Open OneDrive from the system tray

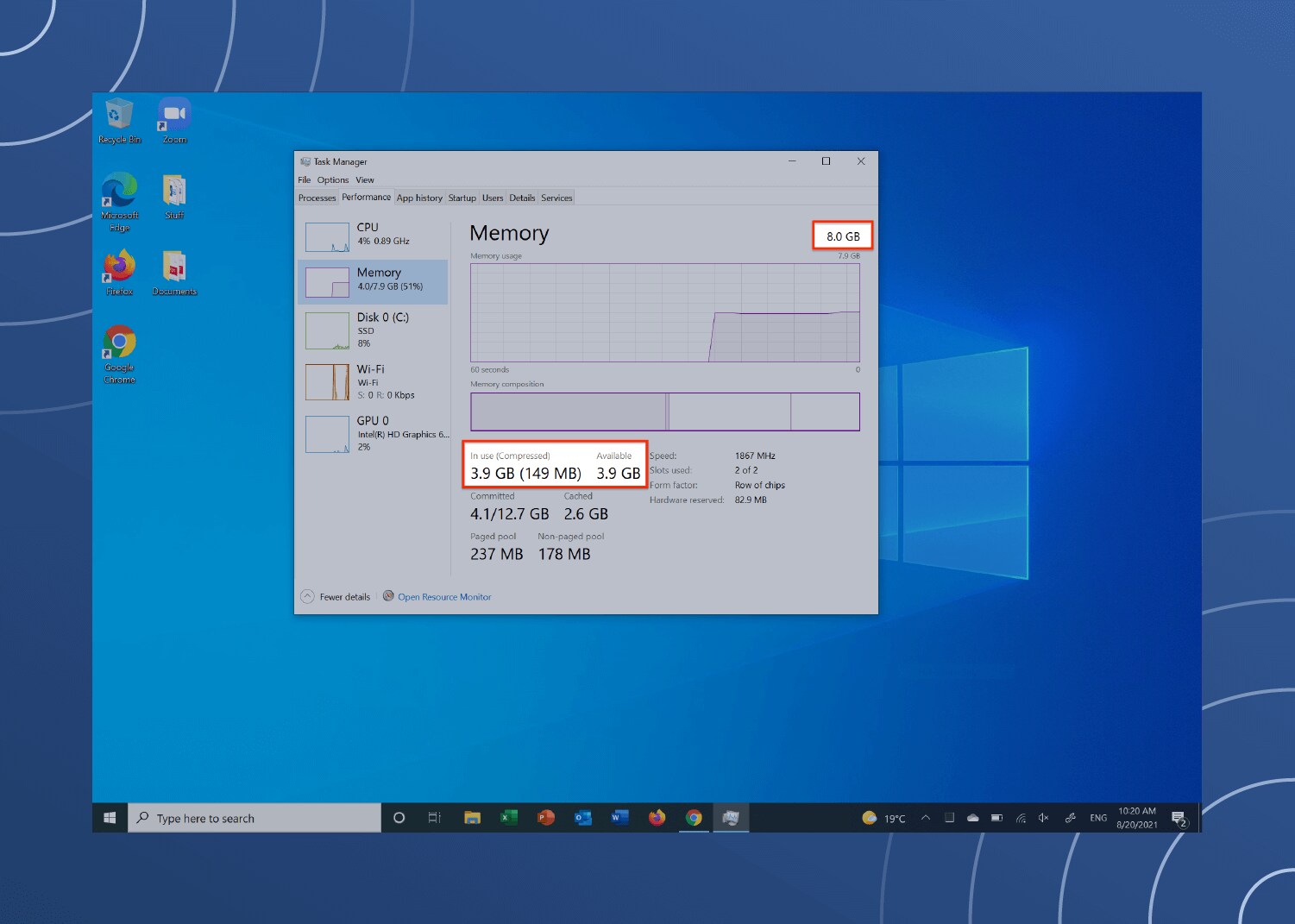[973, 817]
